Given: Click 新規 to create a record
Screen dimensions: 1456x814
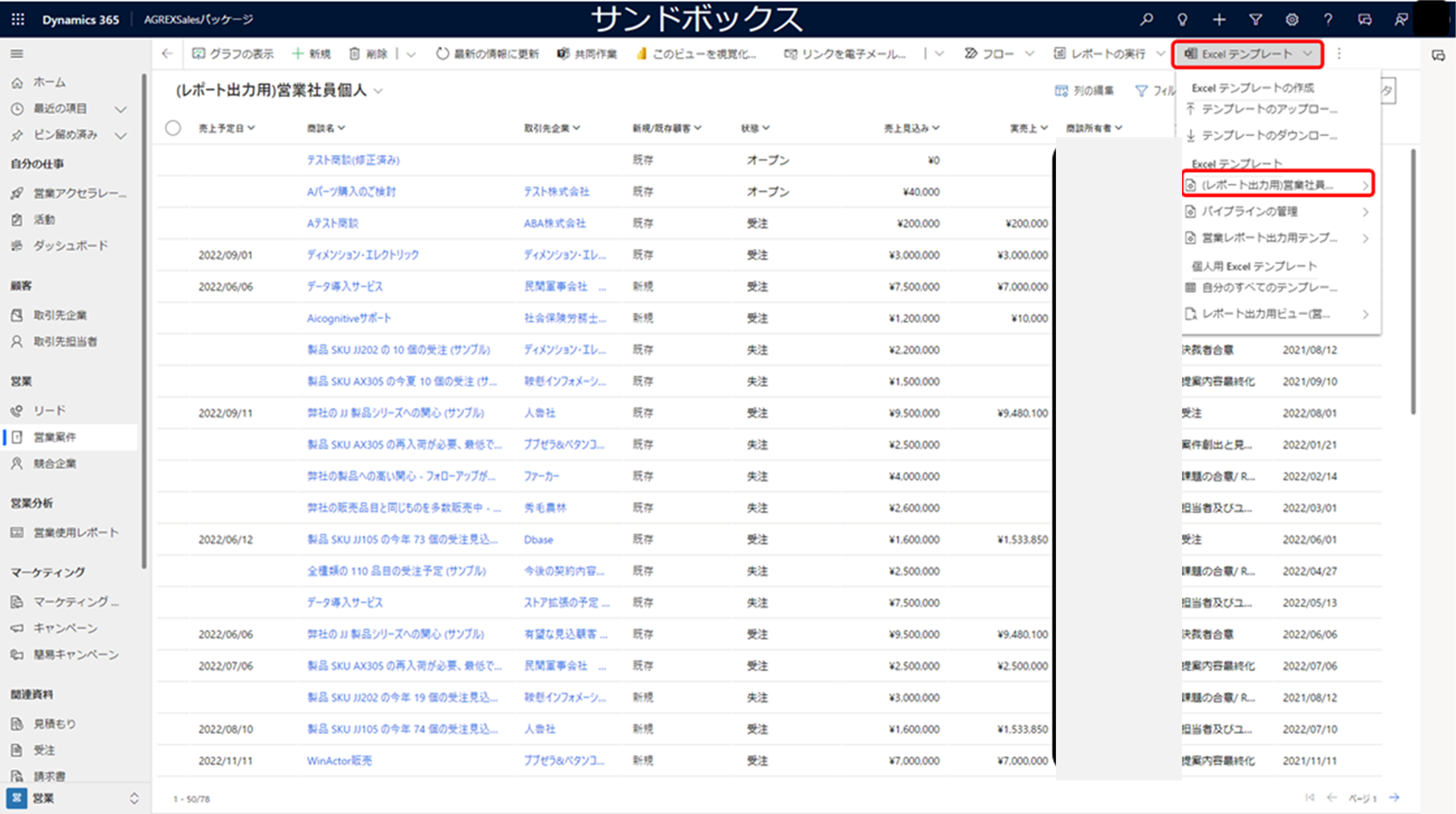Looking at the screenshot, I should (311, 54).
